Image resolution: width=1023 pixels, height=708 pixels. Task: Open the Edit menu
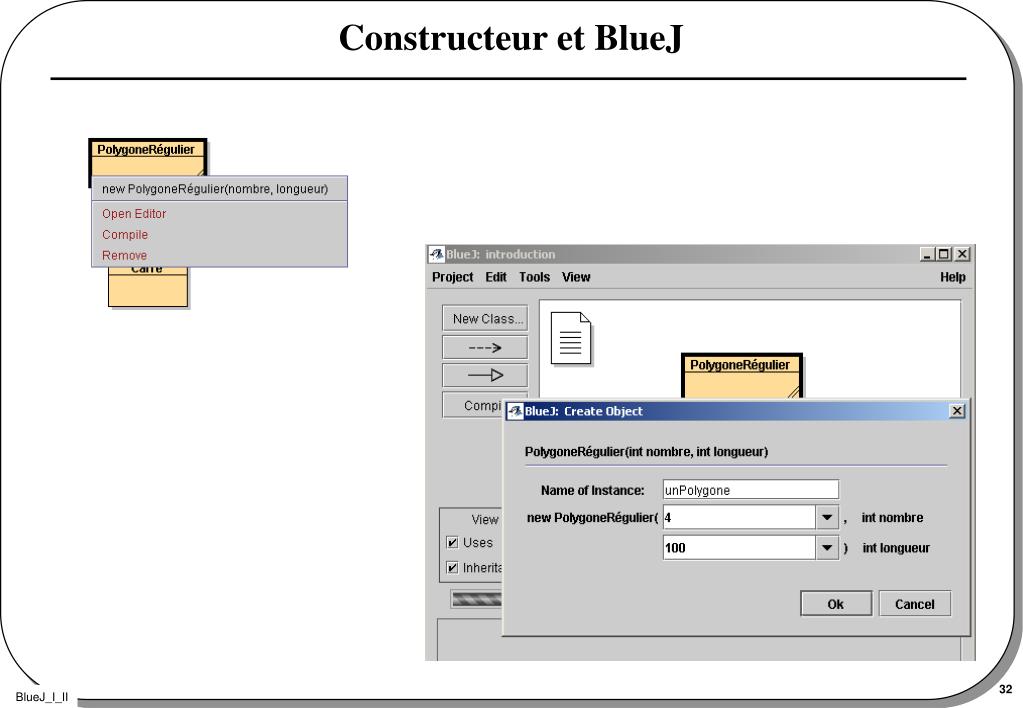tap(496, 277)
